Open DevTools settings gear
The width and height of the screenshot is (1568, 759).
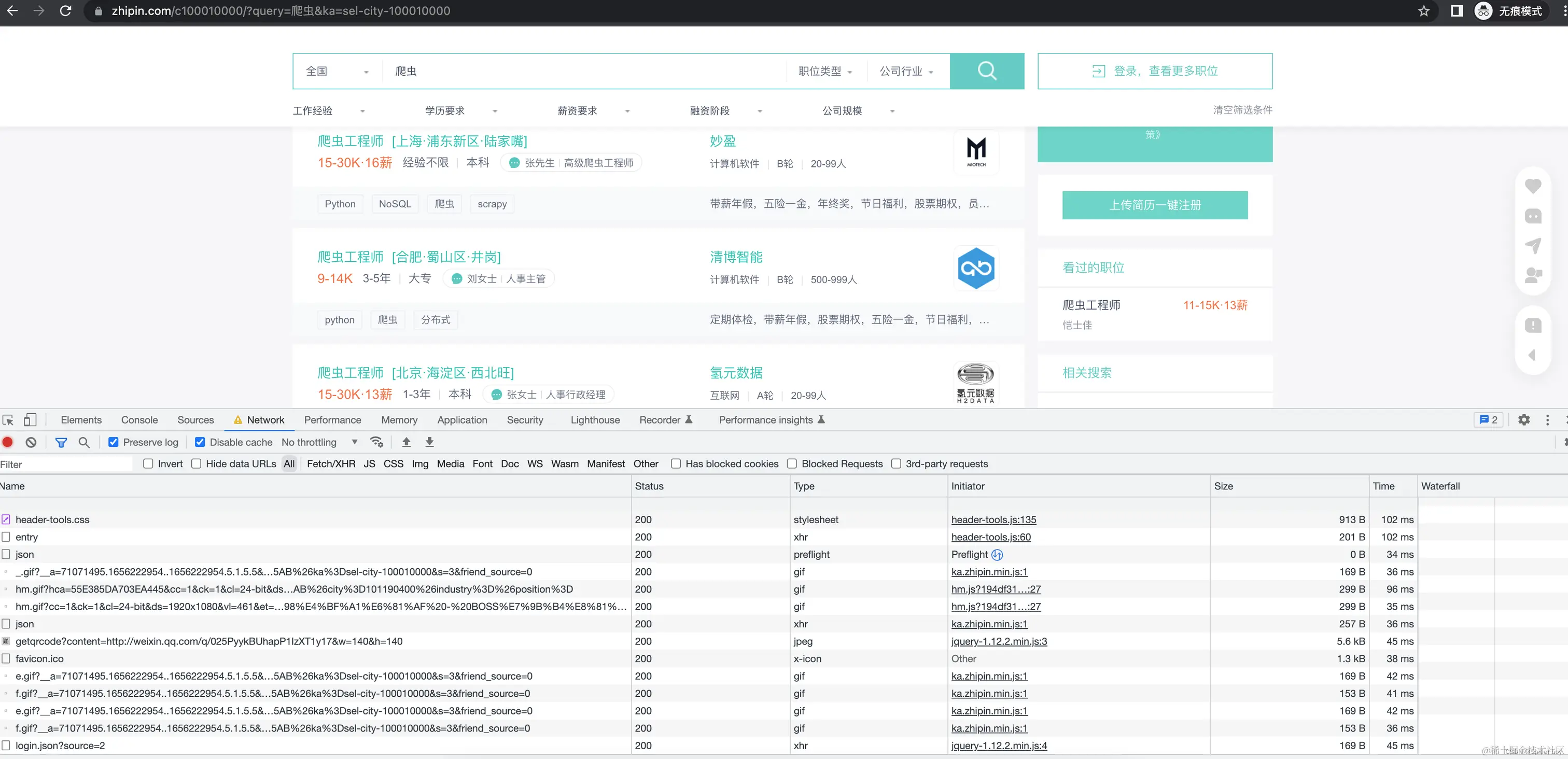pos(1523,420)
